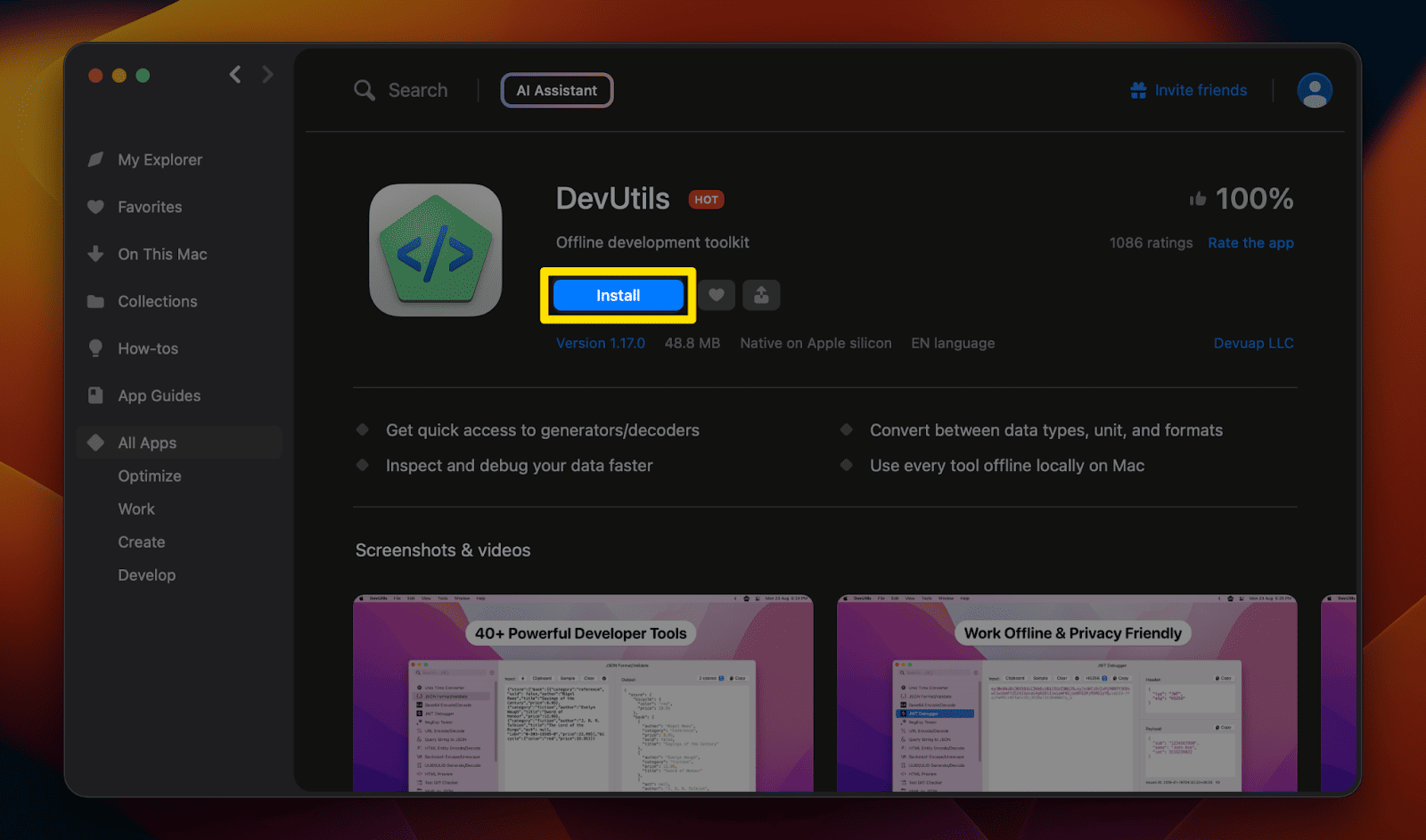Click the Invite friends gift icon
The width and height of the screenshot is (1426, 840).
point(1138,90)
